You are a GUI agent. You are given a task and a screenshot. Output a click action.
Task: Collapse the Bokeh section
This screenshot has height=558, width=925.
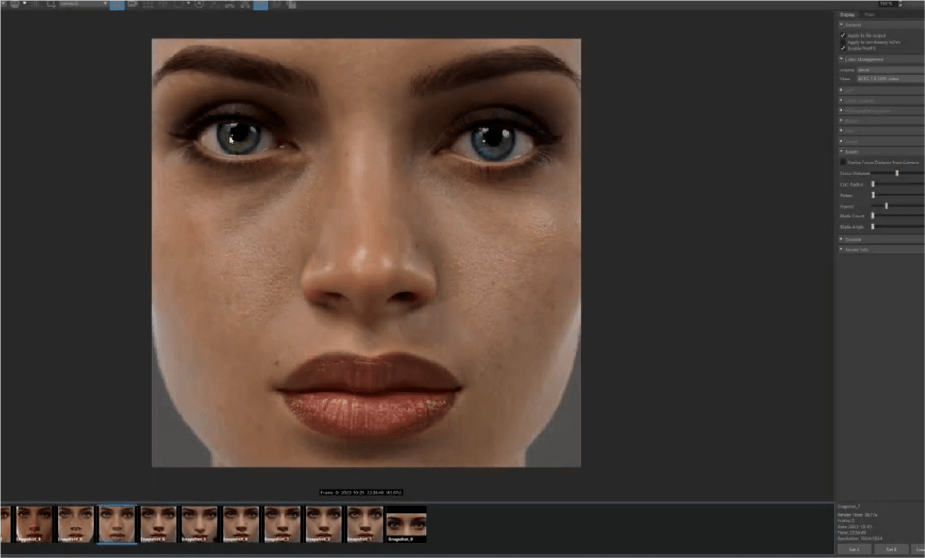[842, 151]
